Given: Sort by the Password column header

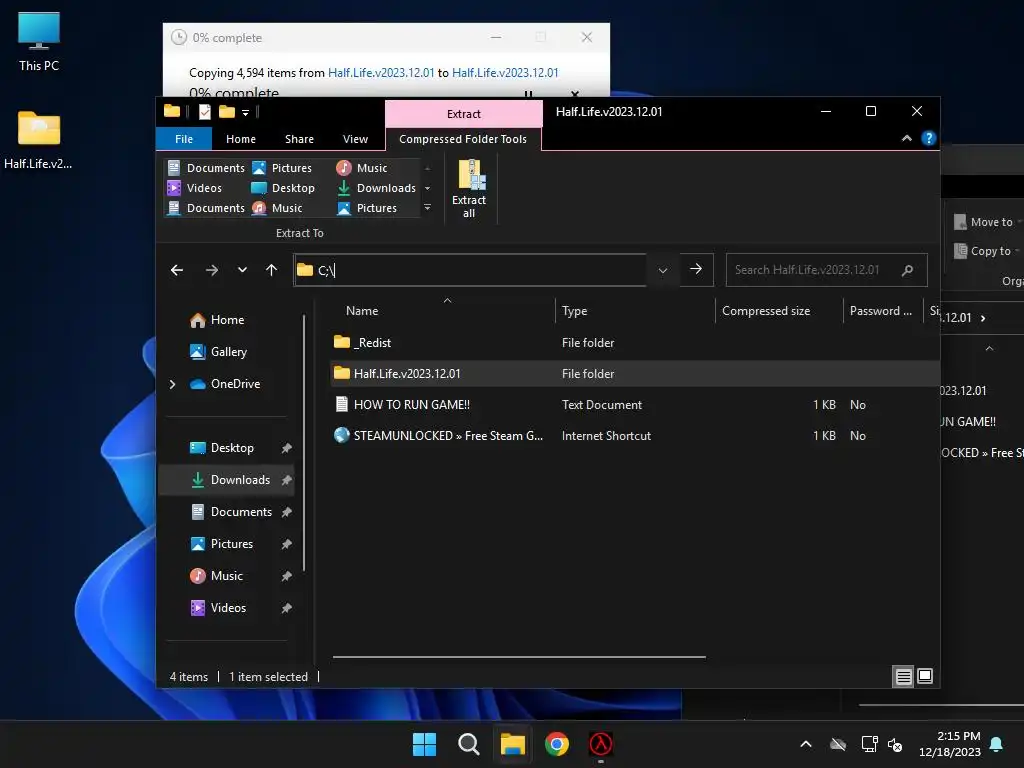Looking at the screenshot, I should [x=882, y=311].
